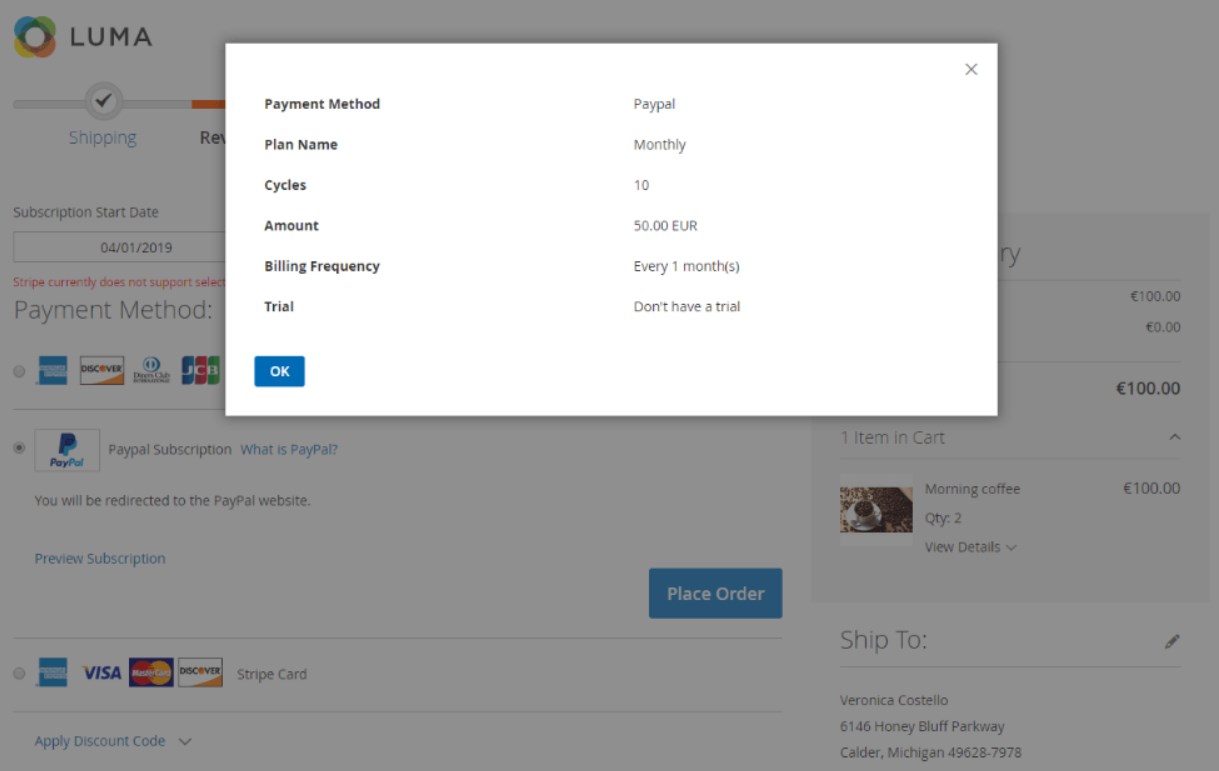Image resolution: width=1219 pixels, height=771 pixels.
Task: Open the Preview Subscription link
Action: (100, 559)
